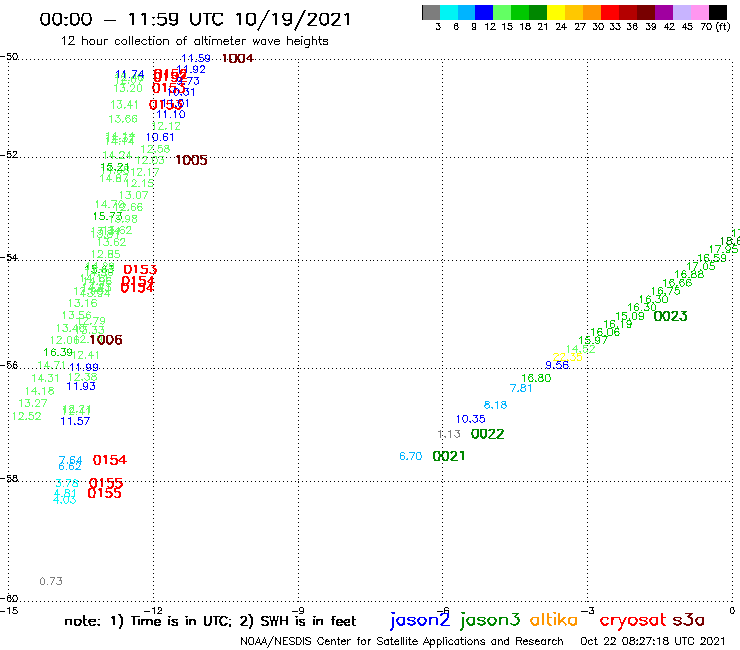Click the wave height value 15.09
This screenshot has width=740, height=650.
(x=630, y=316)
